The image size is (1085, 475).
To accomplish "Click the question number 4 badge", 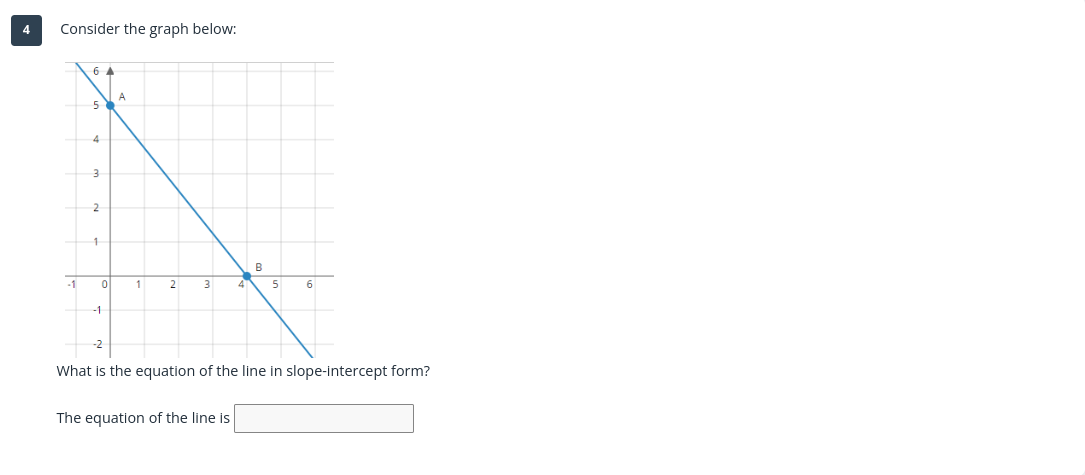I will coord(27,30).
